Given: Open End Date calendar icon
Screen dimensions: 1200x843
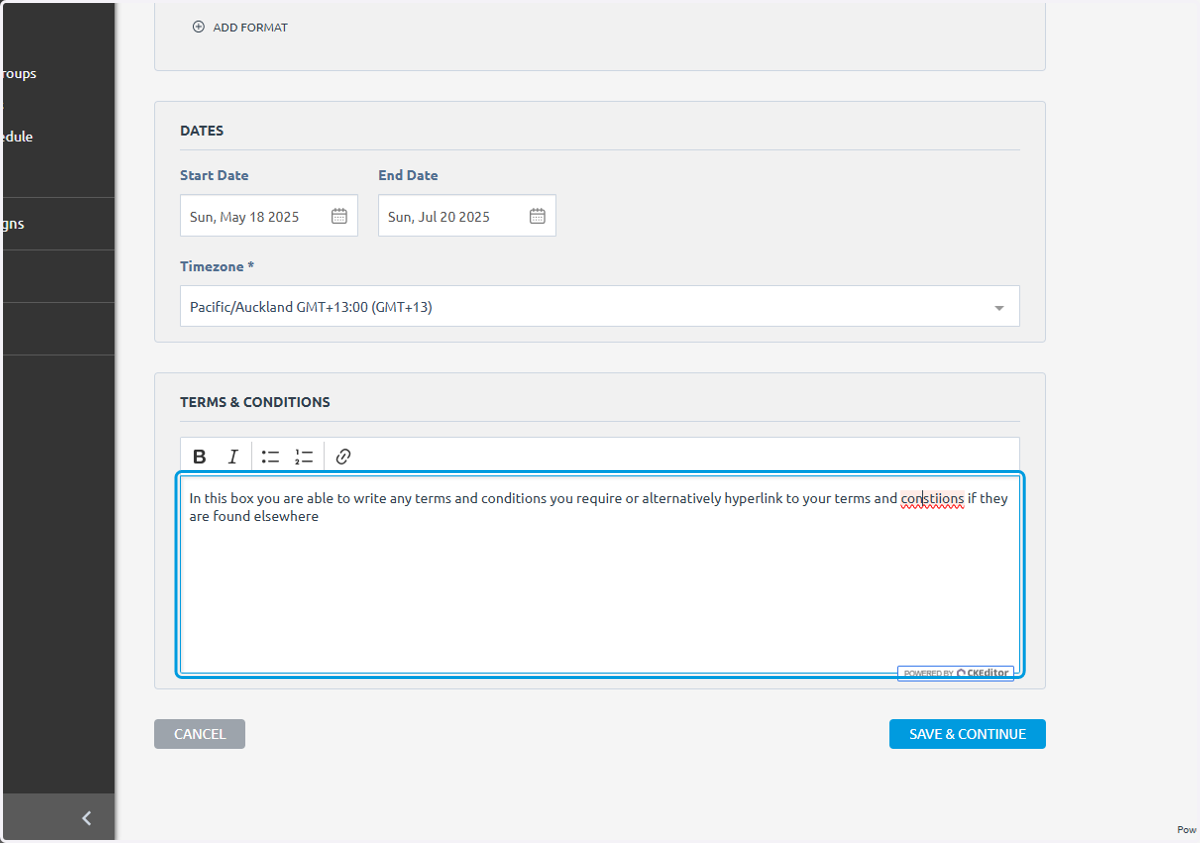Looking at the screenshot, I should [x=537, y=216].
